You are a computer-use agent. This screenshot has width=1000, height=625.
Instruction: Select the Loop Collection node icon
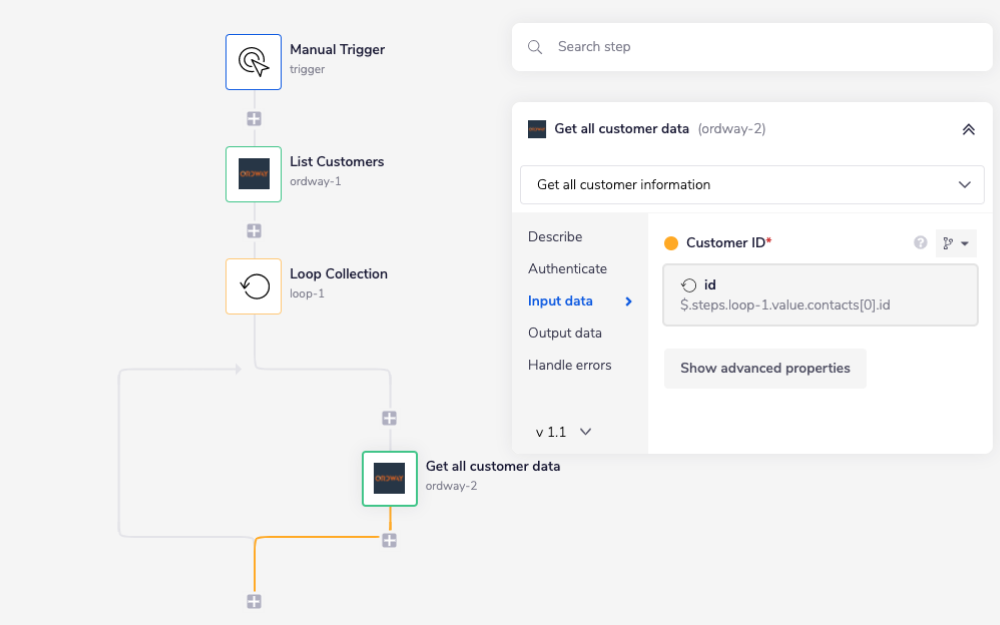(x=254, y=286)
